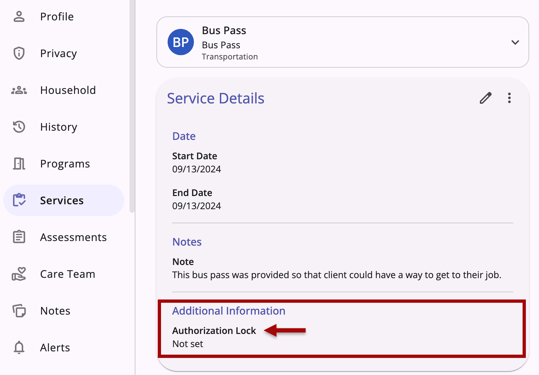Open the Household section
Viewport: 539px width, 375px height.
tap(64, 90)
